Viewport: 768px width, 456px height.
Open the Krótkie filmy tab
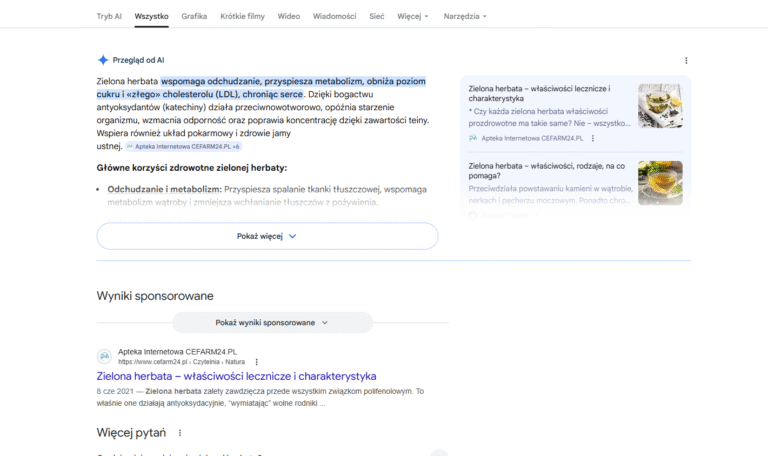[x=242, y=16]
